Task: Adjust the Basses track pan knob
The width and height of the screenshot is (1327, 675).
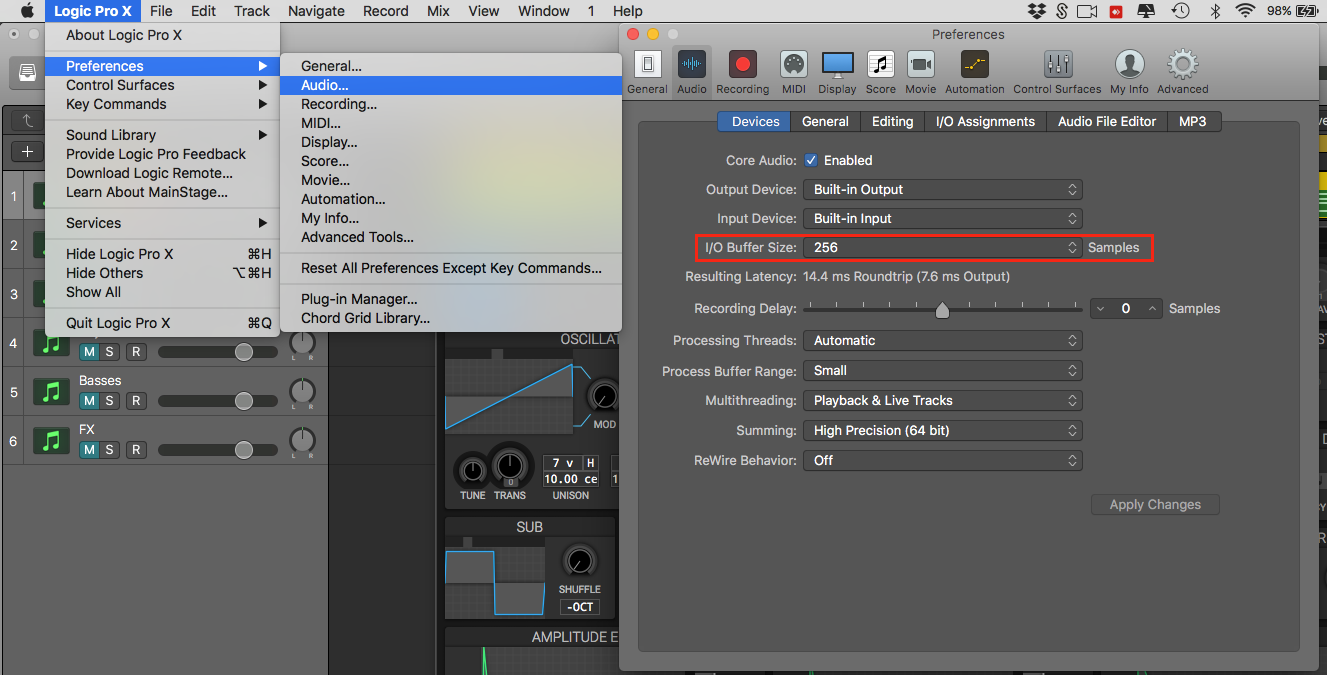Action: coord(302,392)
